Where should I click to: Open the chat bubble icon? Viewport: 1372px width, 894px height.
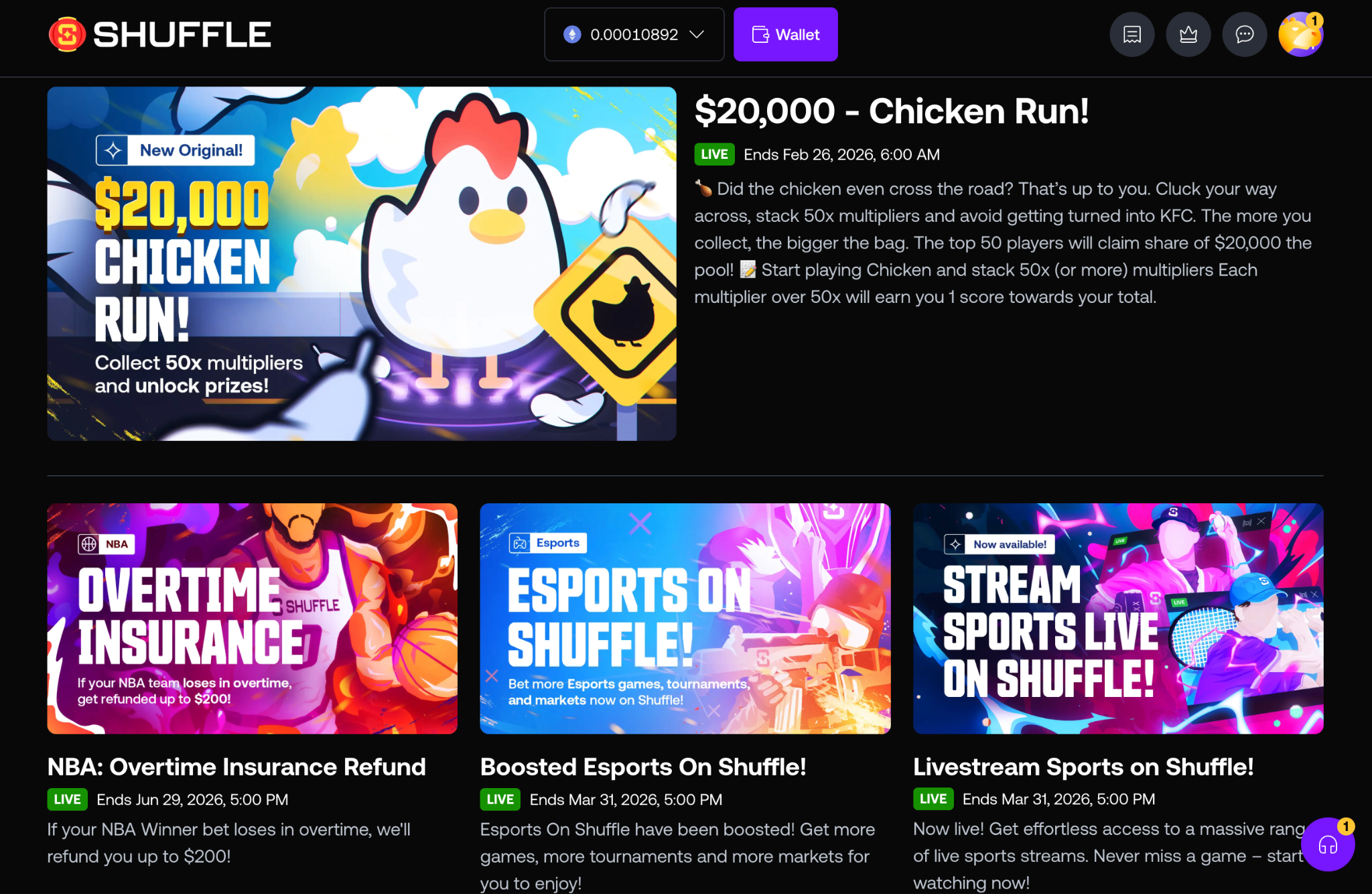pyautogui.click(x=1245, y=34)
